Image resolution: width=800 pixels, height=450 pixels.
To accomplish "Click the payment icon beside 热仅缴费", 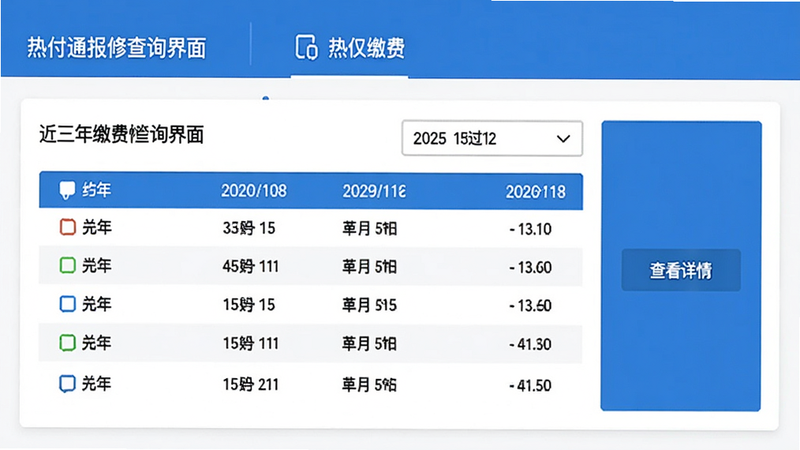I will (306, 47).
